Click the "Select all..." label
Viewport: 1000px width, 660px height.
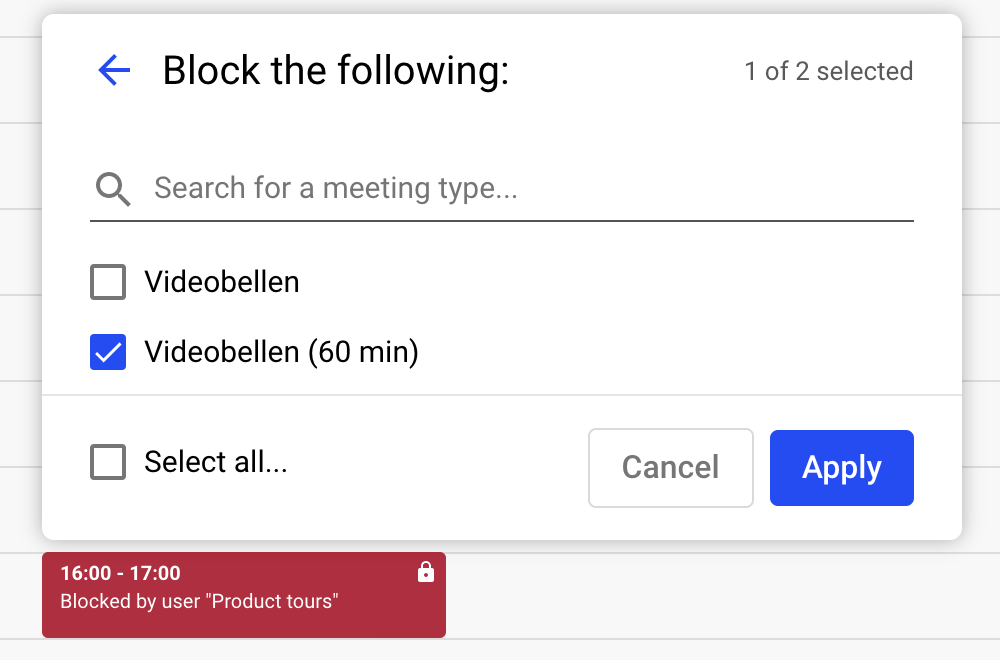coord(216,462)
